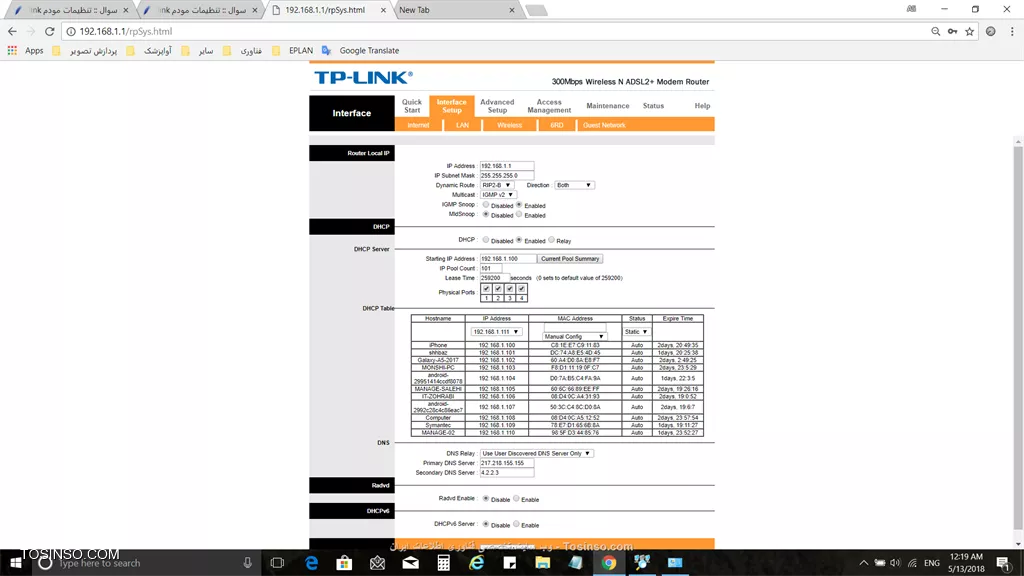The width and height of the screenshot is (1024, 576).
Task: Open the Advanced Setup menu
Action: click(497, 106)
